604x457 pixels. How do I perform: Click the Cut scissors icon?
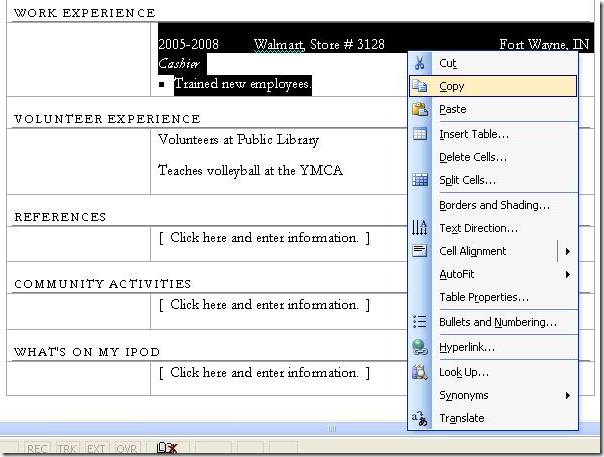420,63
